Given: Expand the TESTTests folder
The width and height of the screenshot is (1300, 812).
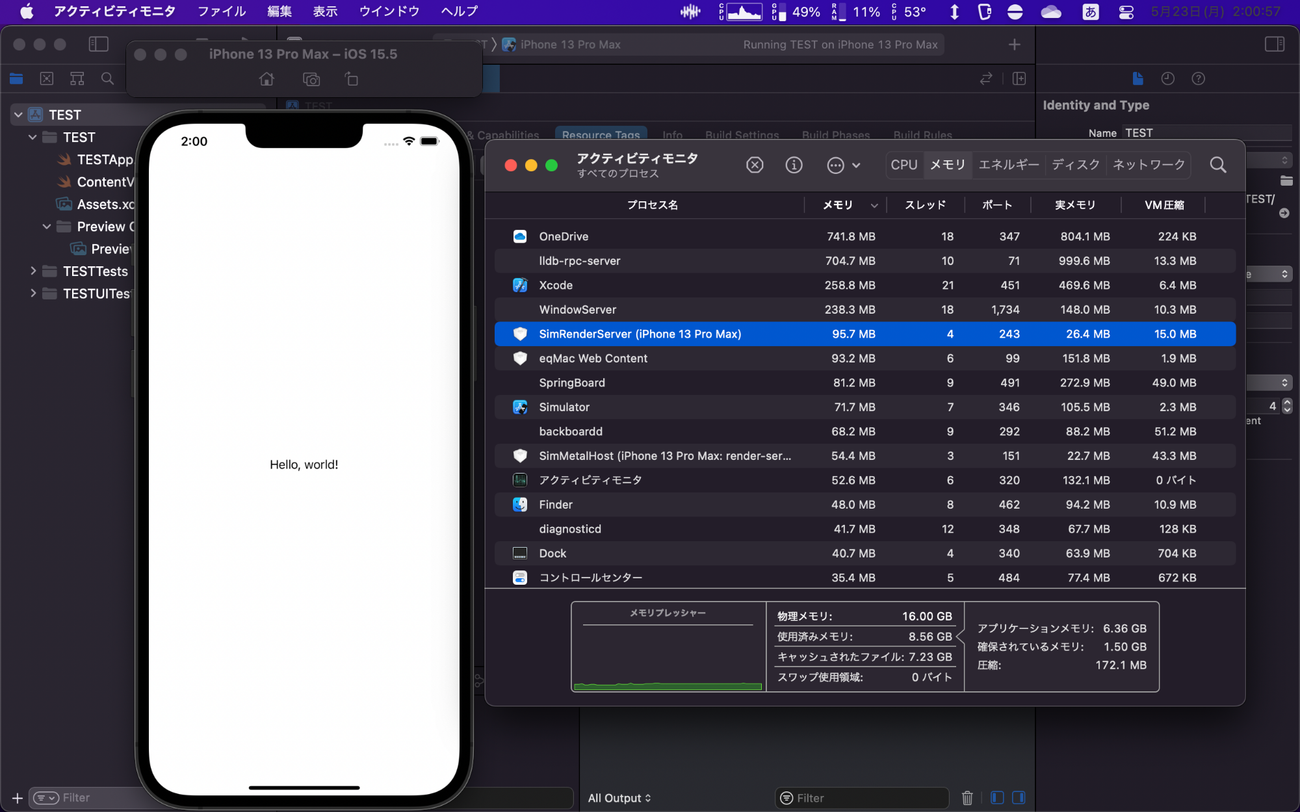Looking at the screenshot, I should pyautogui.click(x=33, y=271).
